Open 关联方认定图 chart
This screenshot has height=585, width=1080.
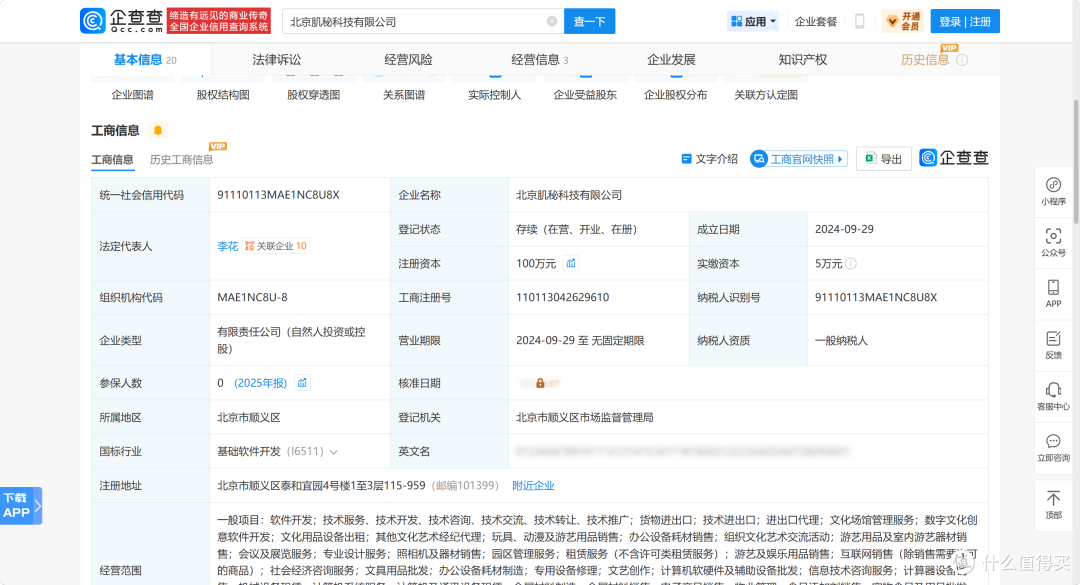tap(766, 94)
